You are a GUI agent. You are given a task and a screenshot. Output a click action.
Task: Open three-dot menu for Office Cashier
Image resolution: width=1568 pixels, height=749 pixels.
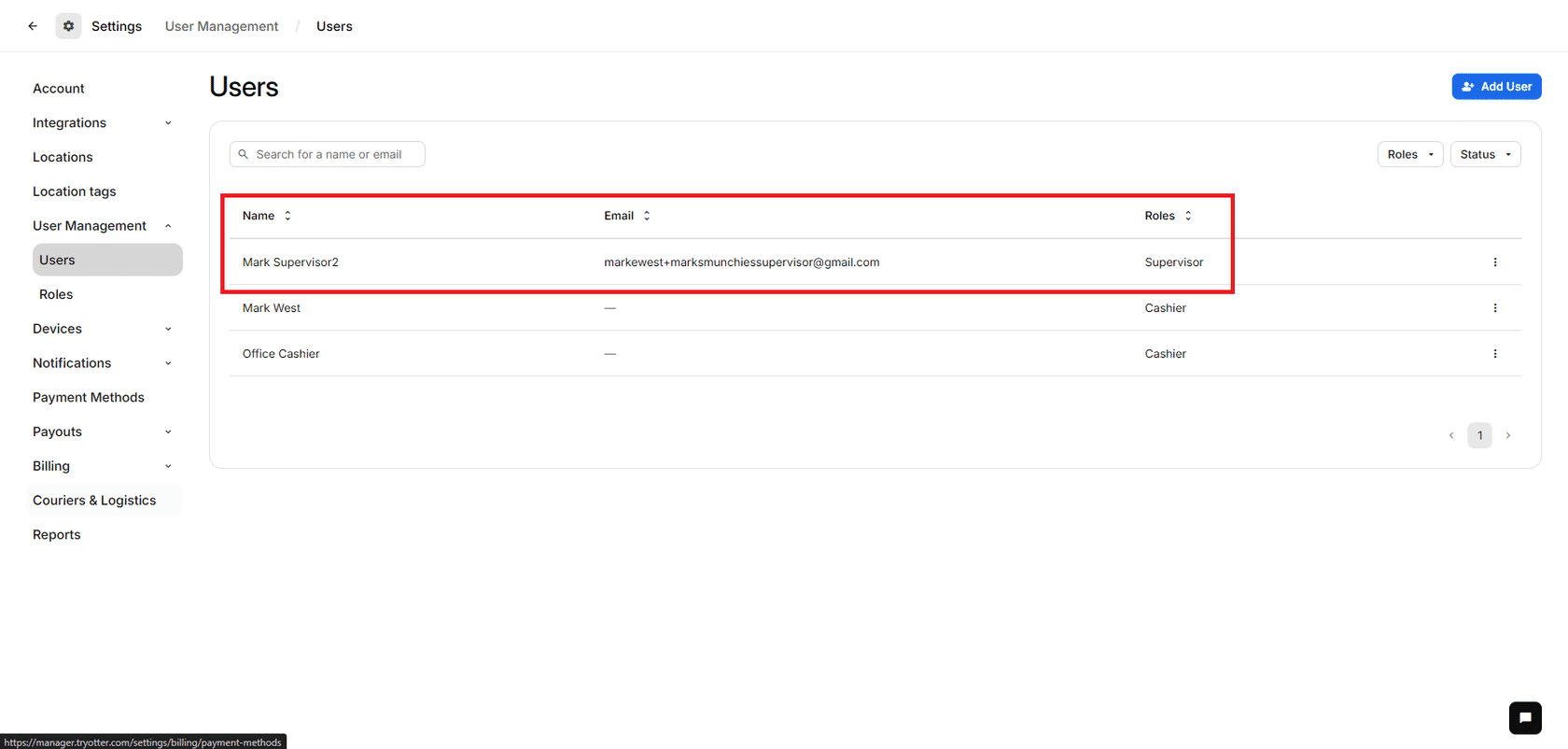1494,354
